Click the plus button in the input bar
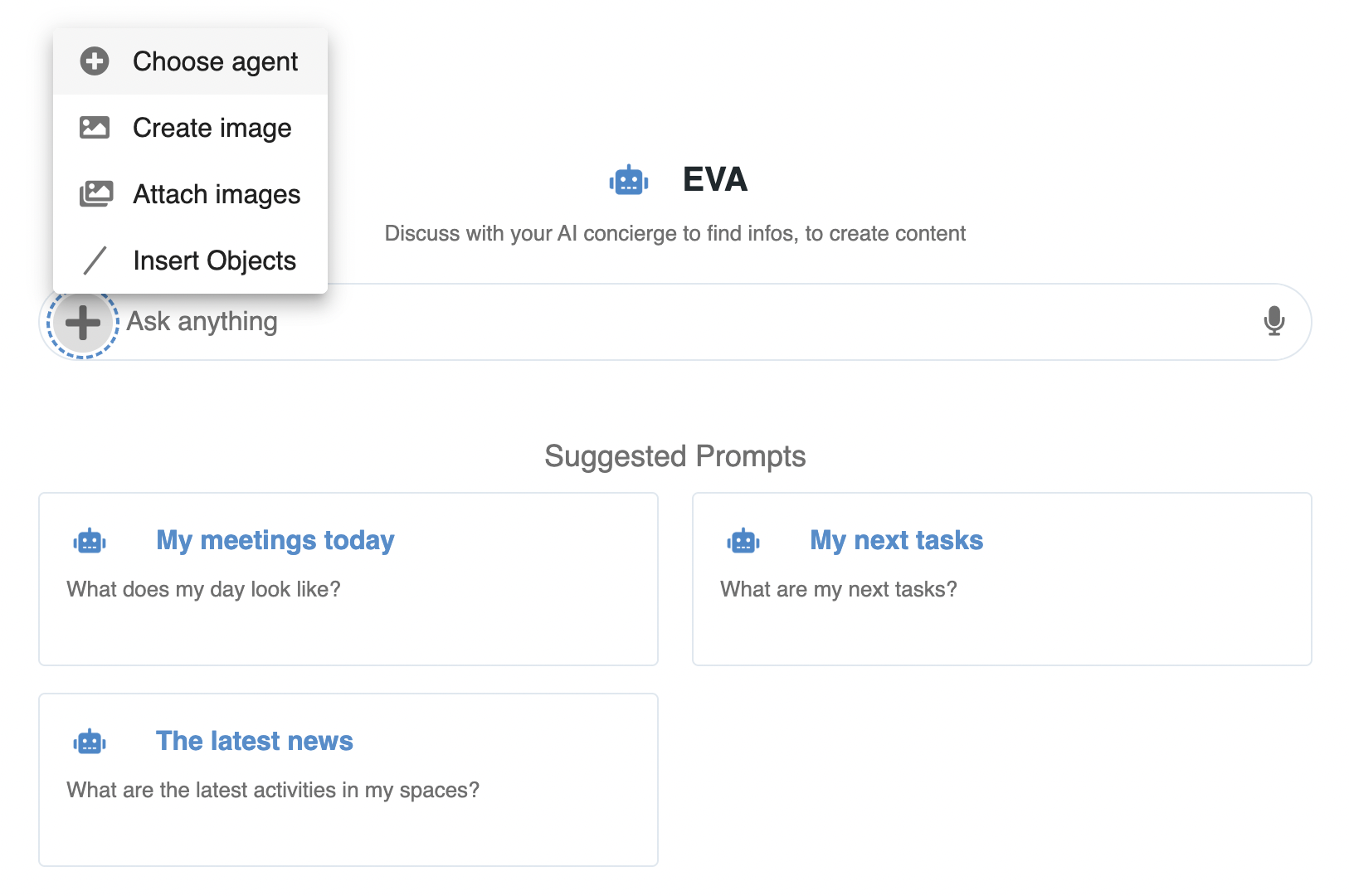Screen dimensions: 1349x896 tap(83, 323)
